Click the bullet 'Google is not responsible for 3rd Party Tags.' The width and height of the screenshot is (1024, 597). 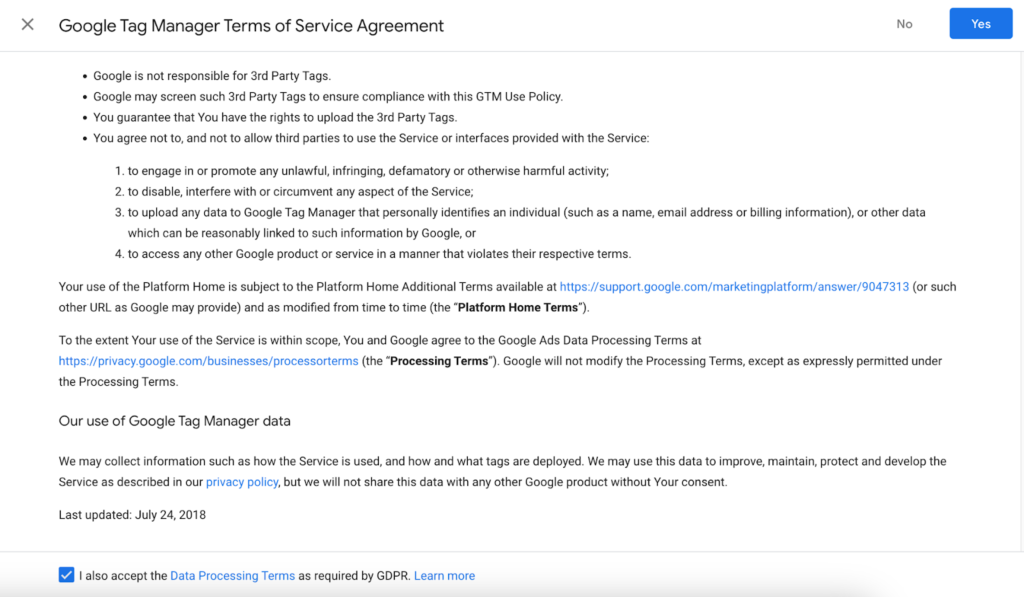212,76
